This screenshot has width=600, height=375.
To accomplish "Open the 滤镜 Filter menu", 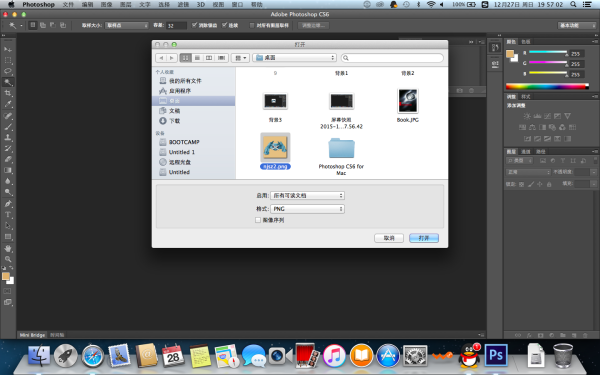I will pyautogui.click(x=183, y=5).
